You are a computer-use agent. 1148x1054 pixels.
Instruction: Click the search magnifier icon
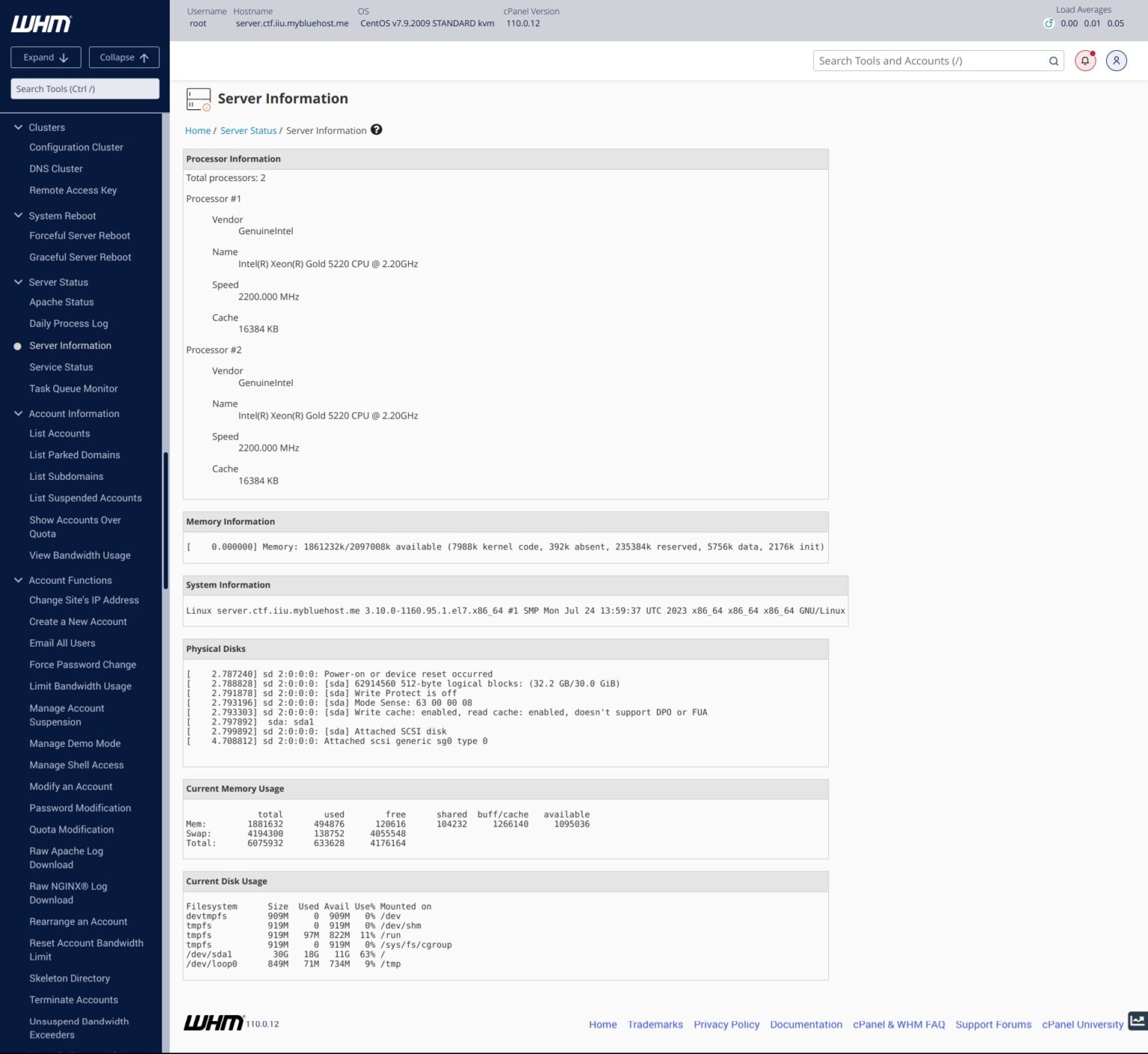pyautogui.click(x=1053, y=61)
